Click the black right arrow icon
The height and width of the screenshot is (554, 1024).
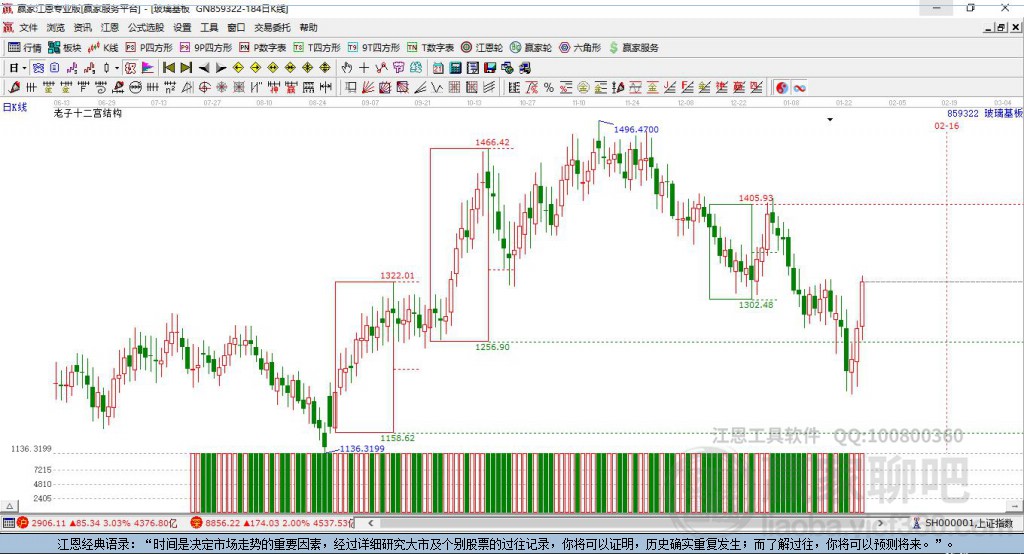pos(221,68)
